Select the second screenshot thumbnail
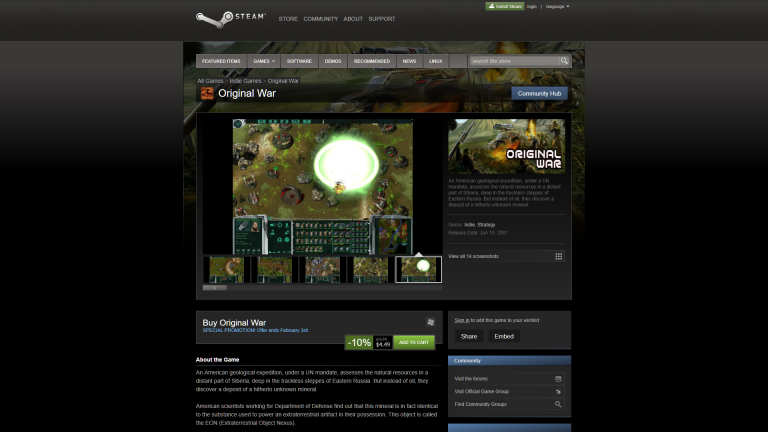Image resolution: width=768 pixels, height=432 pixels. (274, 269)
